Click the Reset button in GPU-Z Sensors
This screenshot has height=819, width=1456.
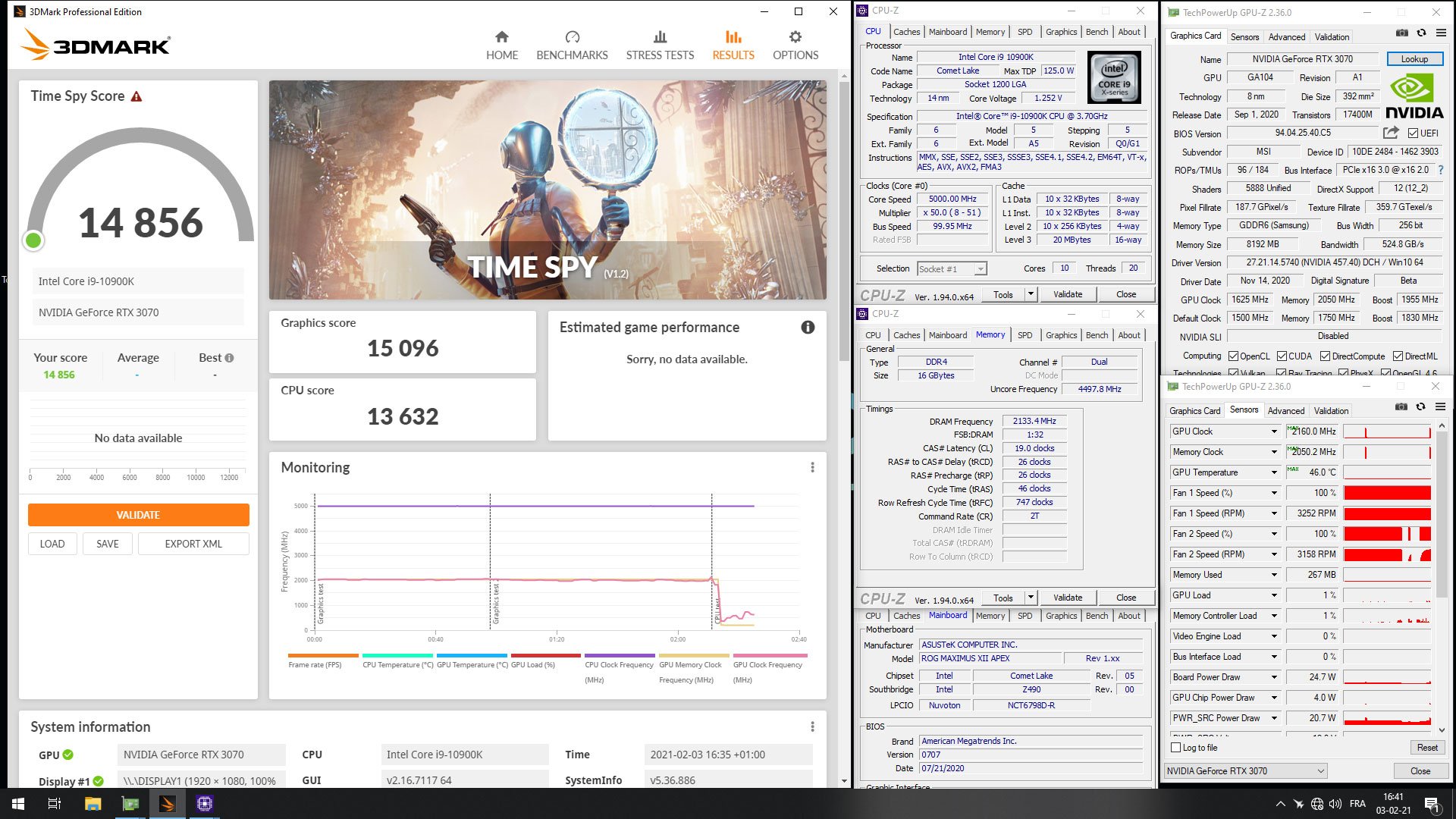1427,748
